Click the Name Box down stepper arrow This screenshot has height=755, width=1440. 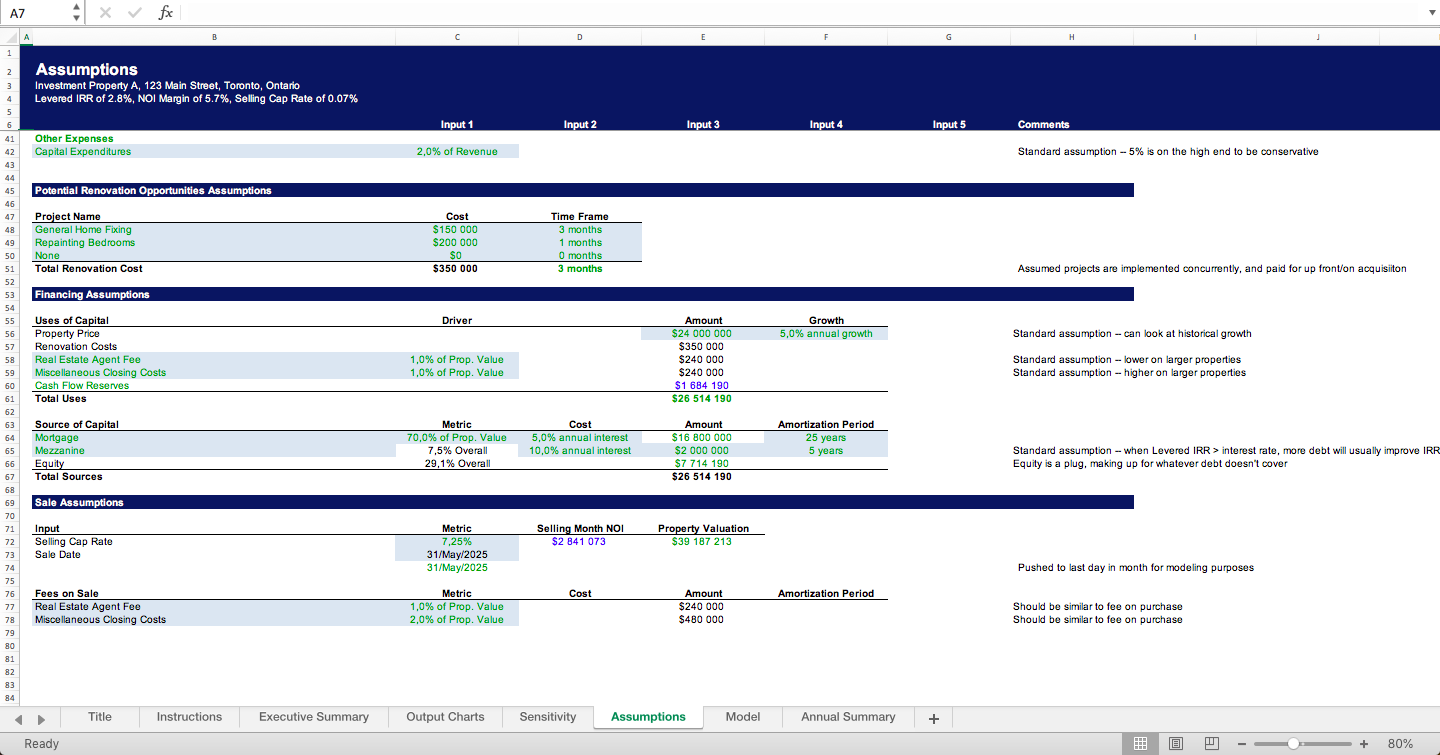[75, 17]
